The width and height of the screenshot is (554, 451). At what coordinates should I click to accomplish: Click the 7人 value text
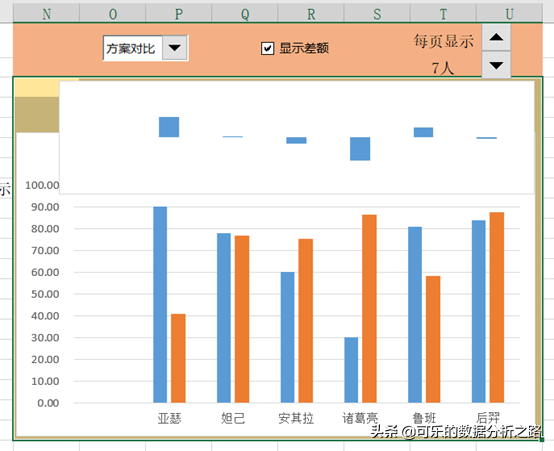(x=443, y=68)
